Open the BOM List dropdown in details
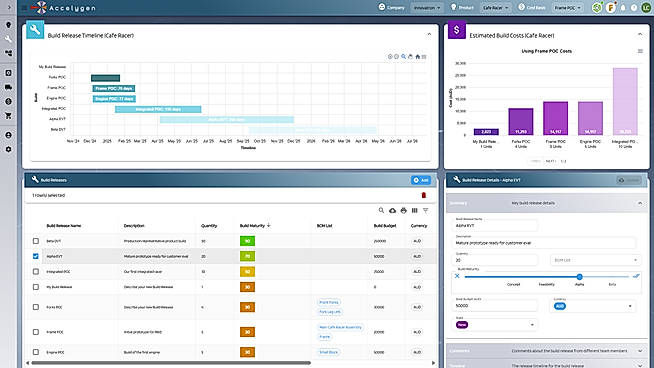The image size is (654, 368). pos(596,260)
